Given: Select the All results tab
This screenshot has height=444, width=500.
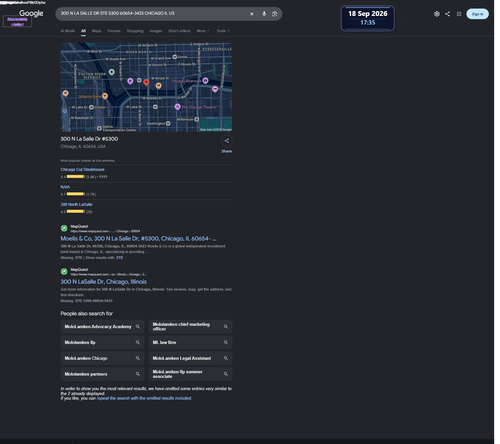Looking at the screenshot, I should pos(83,31).
